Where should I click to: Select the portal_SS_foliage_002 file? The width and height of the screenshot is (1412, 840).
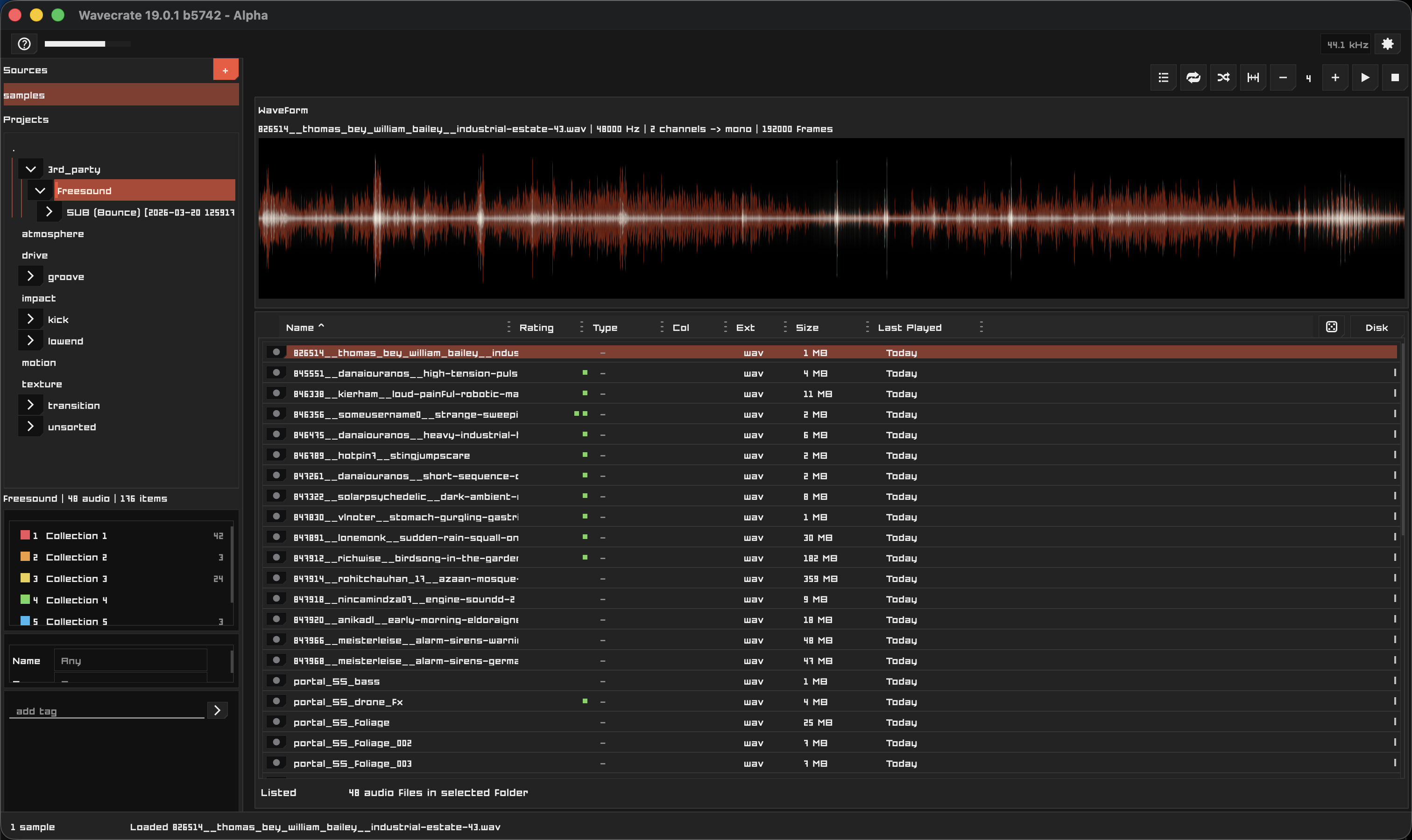click(831, 742)
